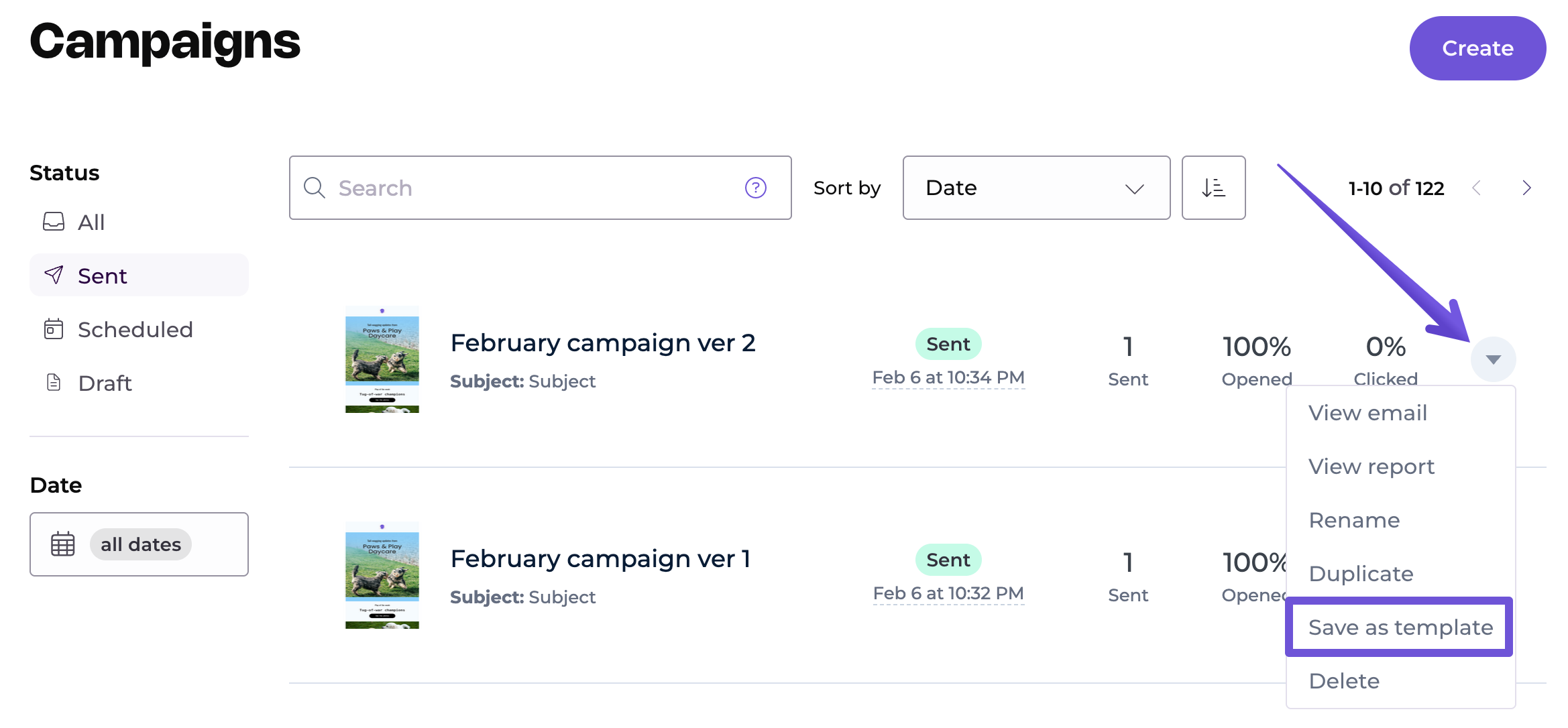This screenshot has width=1568, height=728.
Task: Select View report in the dropdown menu
Action: point(1371,466)
